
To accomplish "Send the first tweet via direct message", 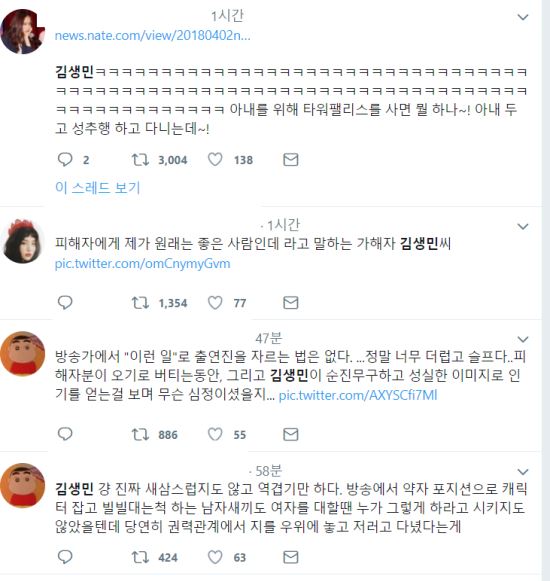I will [x=291, y=160].
